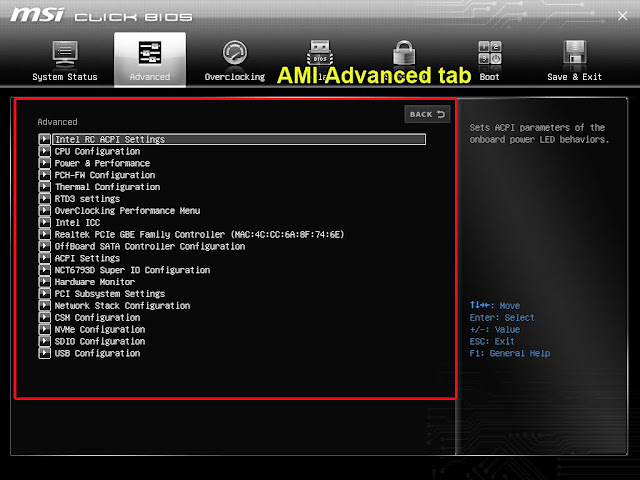
Task: Open Realtek PCIe GBE Family Controller entry
Action: pos(200,234)
